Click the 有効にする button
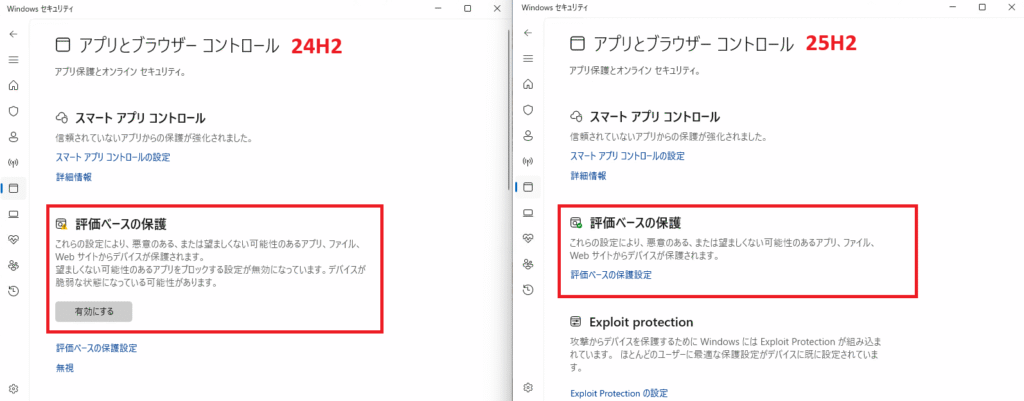 94,311
